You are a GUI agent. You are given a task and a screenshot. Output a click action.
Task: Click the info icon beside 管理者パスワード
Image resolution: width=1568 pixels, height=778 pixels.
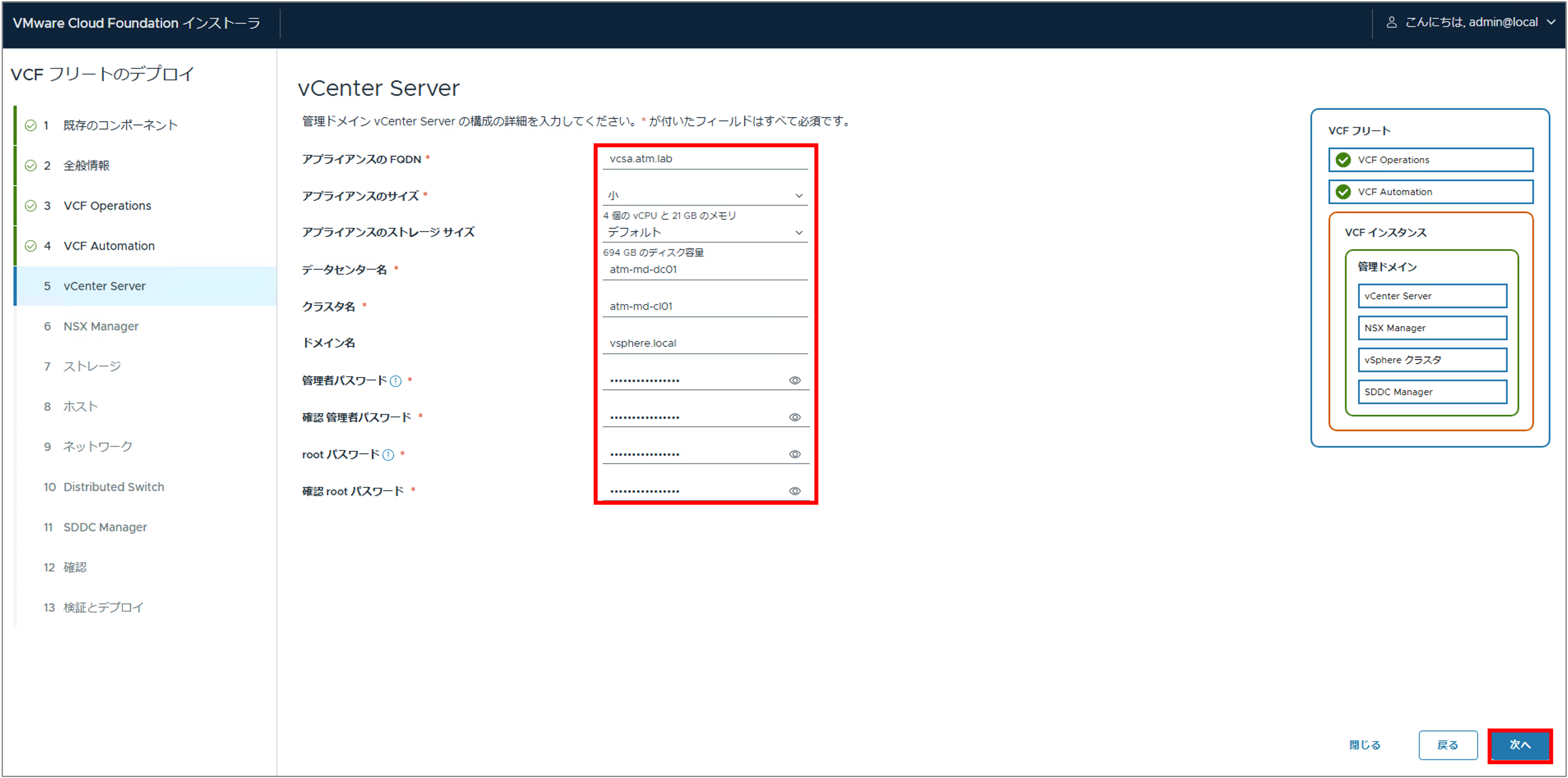[x=396, y=381]
